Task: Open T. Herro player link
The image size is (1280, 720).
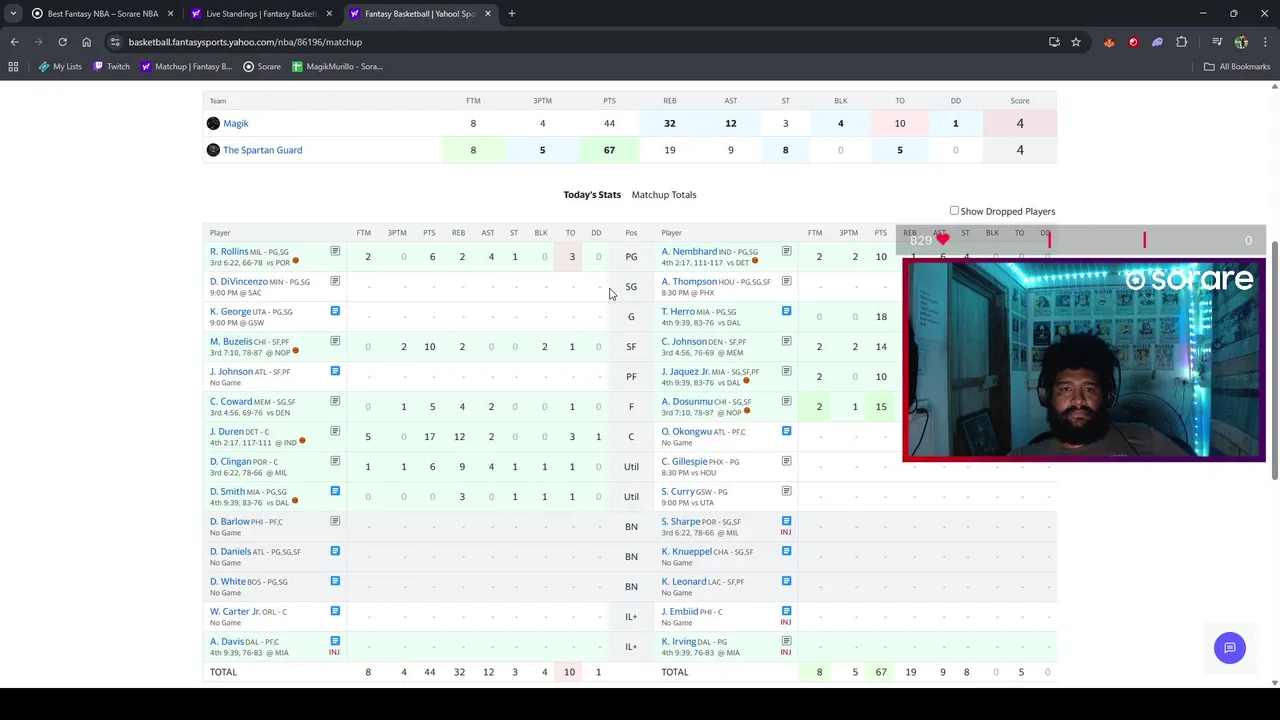Action: pos(678,311)
